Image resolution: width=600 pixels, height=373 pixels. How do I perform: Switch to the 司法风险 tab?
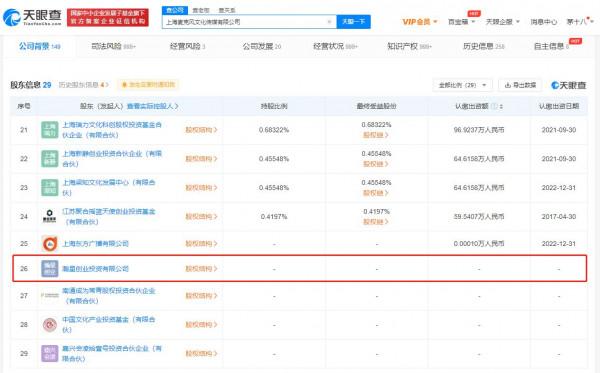pyautogui.click(x=113, y=46)
